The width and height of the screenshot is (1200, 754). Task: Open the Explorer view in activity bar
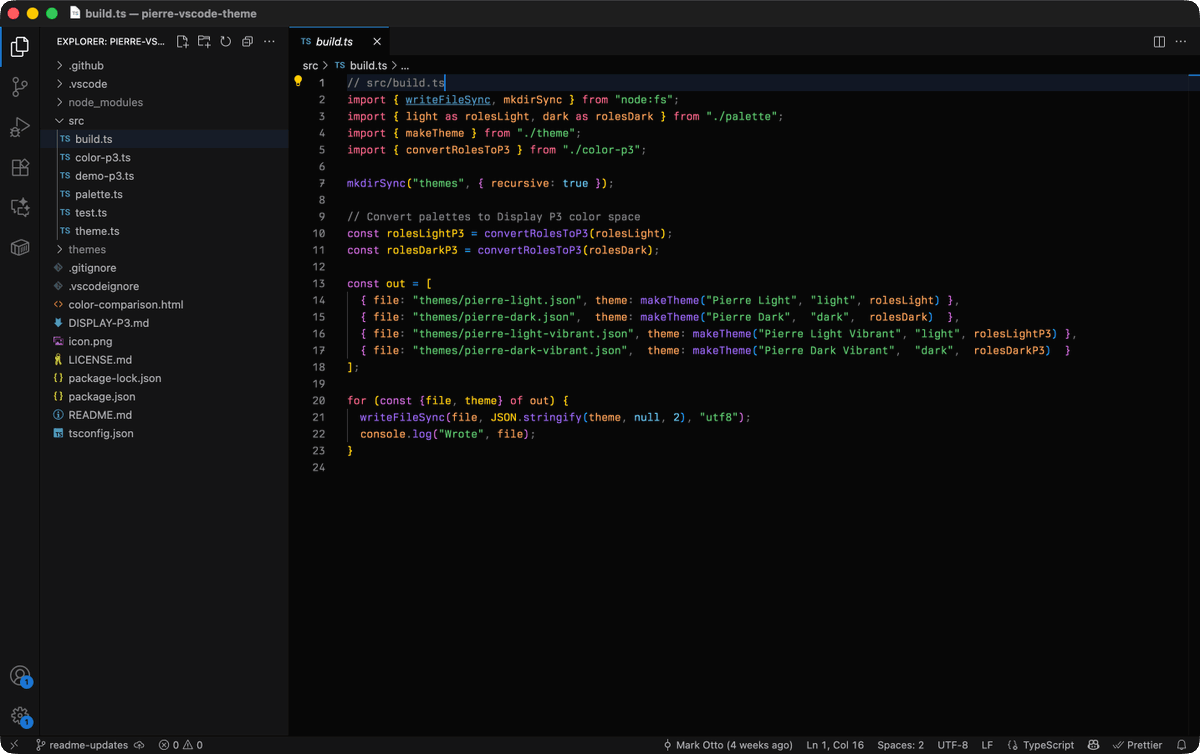[x=20, y=46]
